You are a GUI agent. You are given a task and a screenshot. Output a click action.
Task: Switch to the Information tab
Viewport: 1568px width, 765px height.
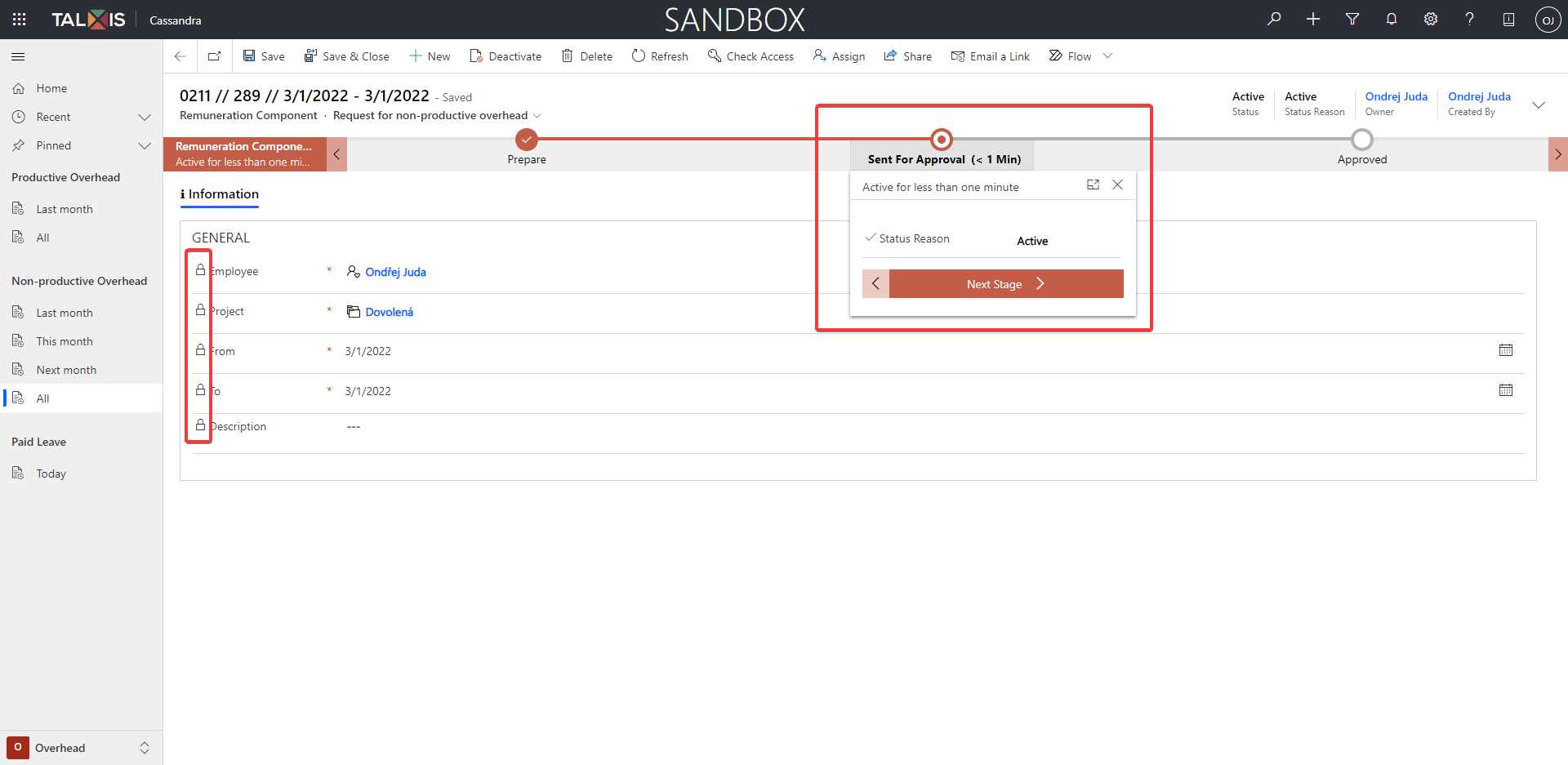click(x=219, y=194)
